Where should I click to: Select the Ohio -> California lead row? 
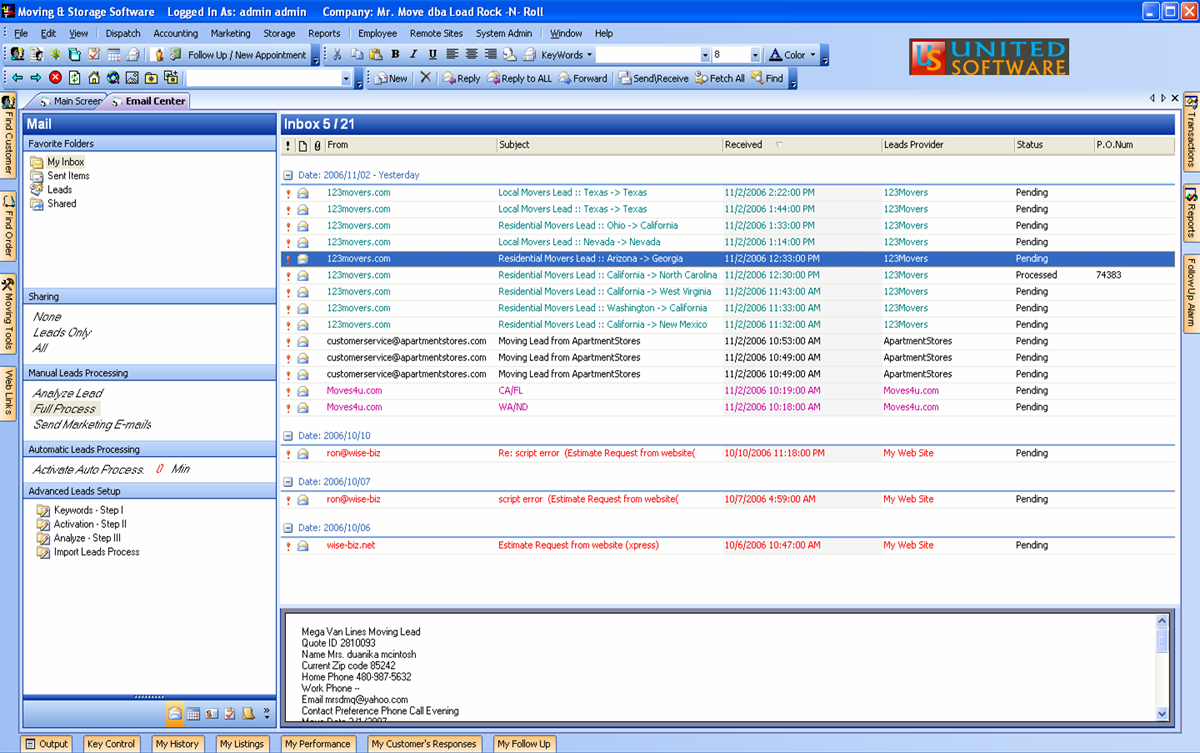pyautogui.click(x=728, y=225)
